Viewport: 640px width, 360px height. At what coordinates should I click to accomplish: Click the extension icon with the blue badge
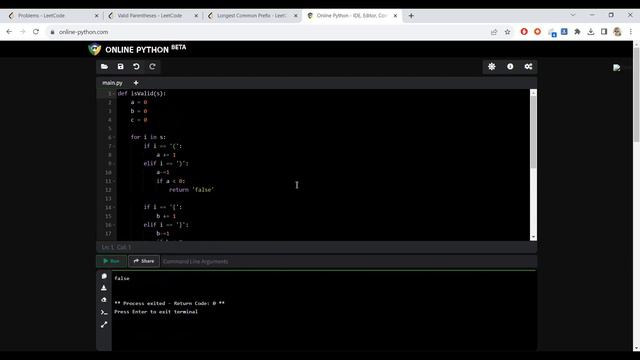552,32
